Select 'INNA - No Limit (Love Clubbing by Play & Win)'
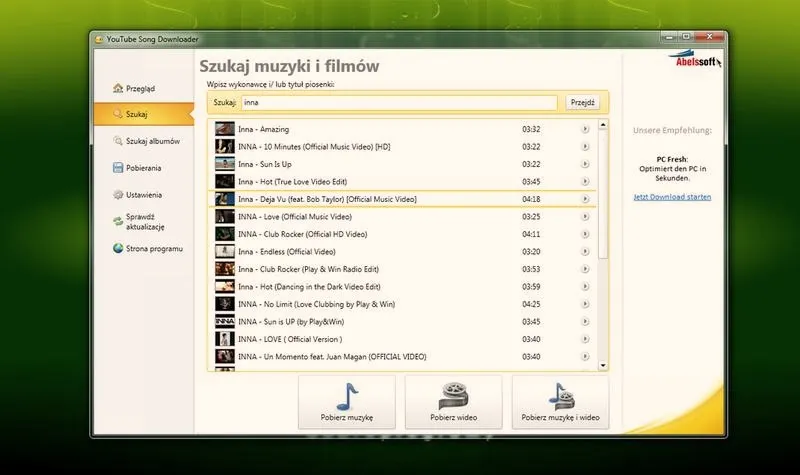The height and width of the screenshot is (475, 800). click(402, 304)
